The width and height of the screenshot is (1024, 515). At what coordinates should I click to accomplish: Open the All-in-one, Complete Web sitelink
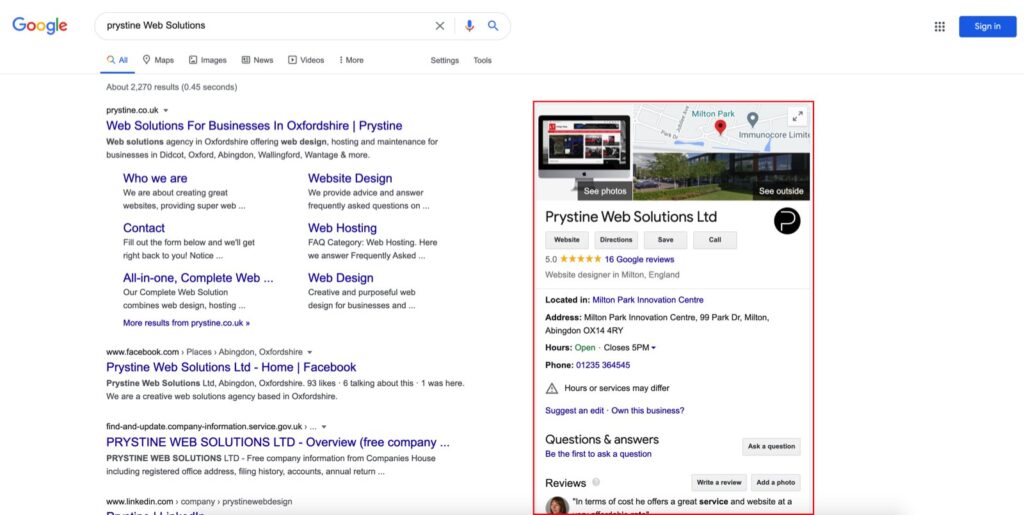tap(198, 278)
